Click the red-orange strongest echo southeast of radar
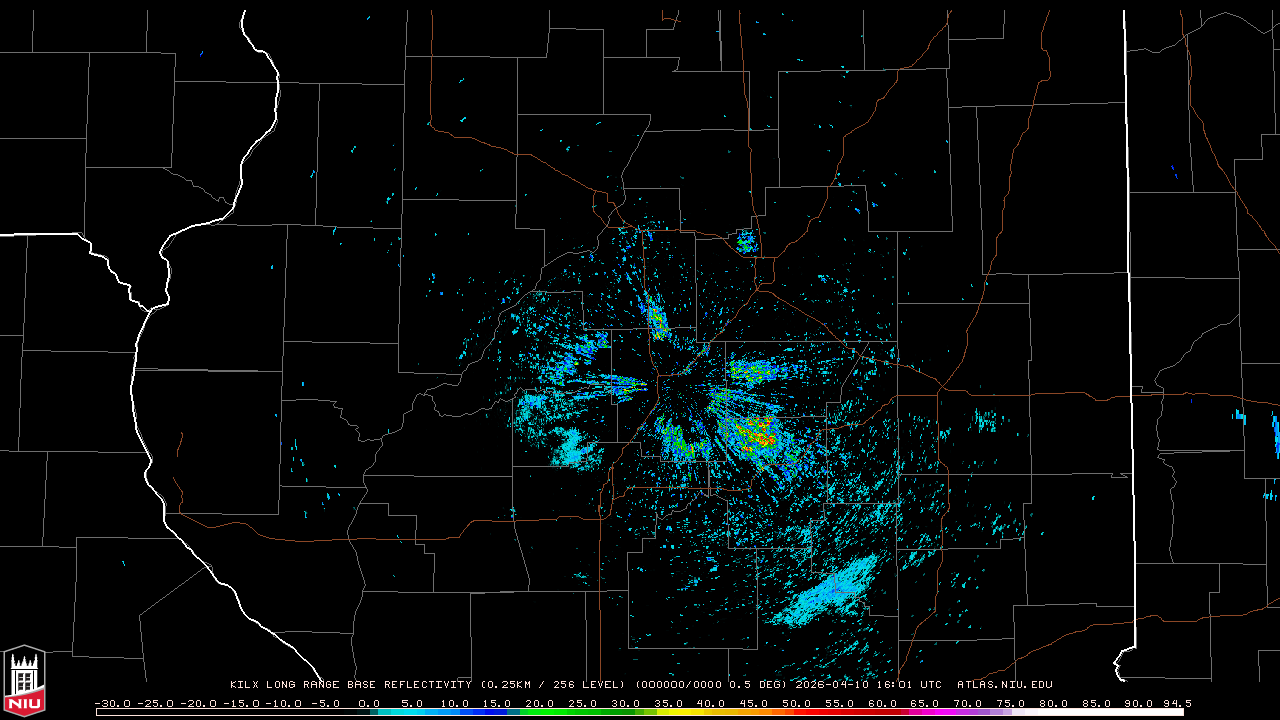The height and width of the screenshot is (720, 1280). point(756,433)
